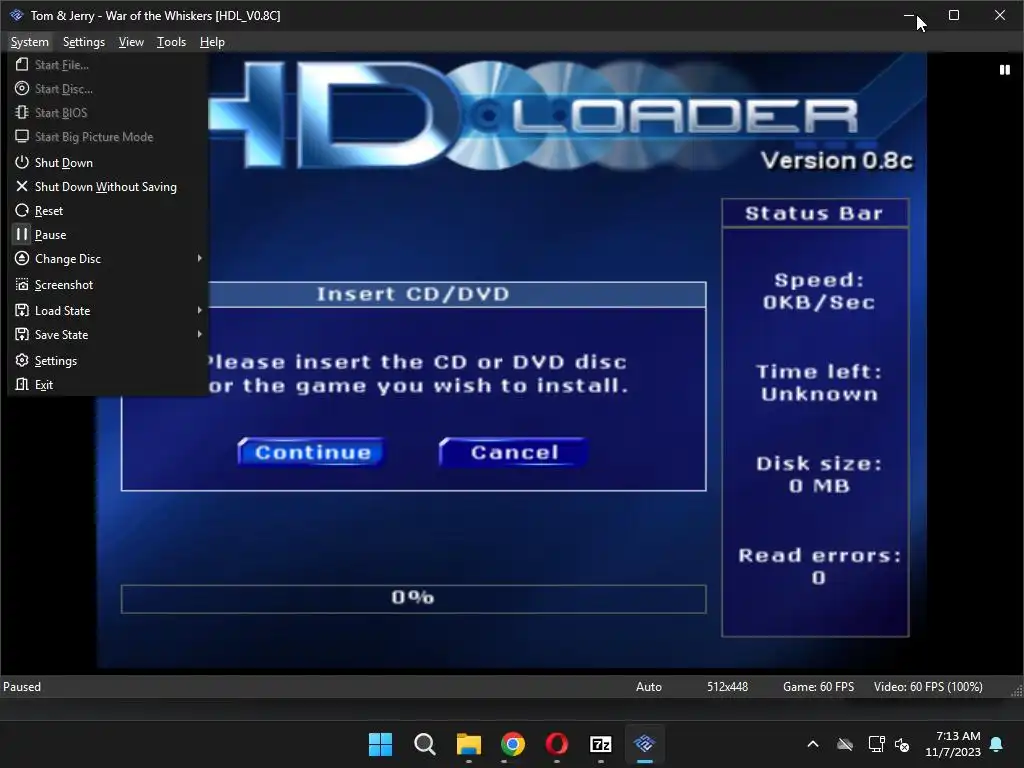Click the Load State floppy icon

click(22, 310)
